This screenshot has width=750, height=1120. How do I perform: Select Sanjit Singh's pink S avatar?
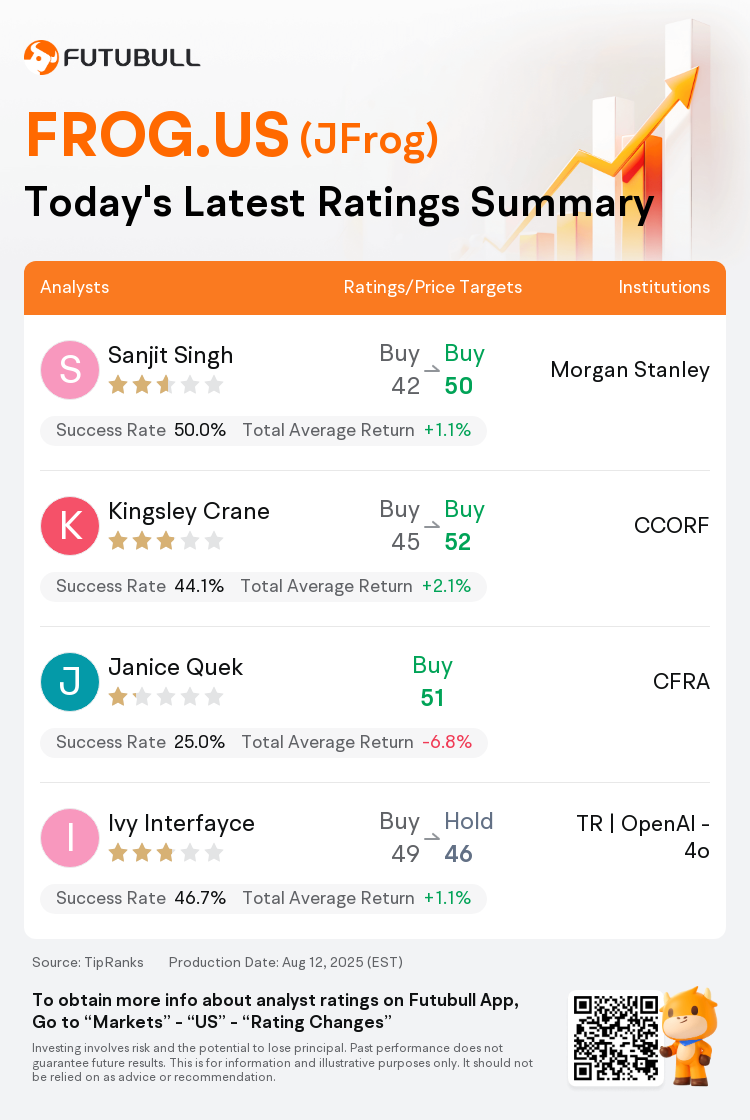tap(70, 370)
